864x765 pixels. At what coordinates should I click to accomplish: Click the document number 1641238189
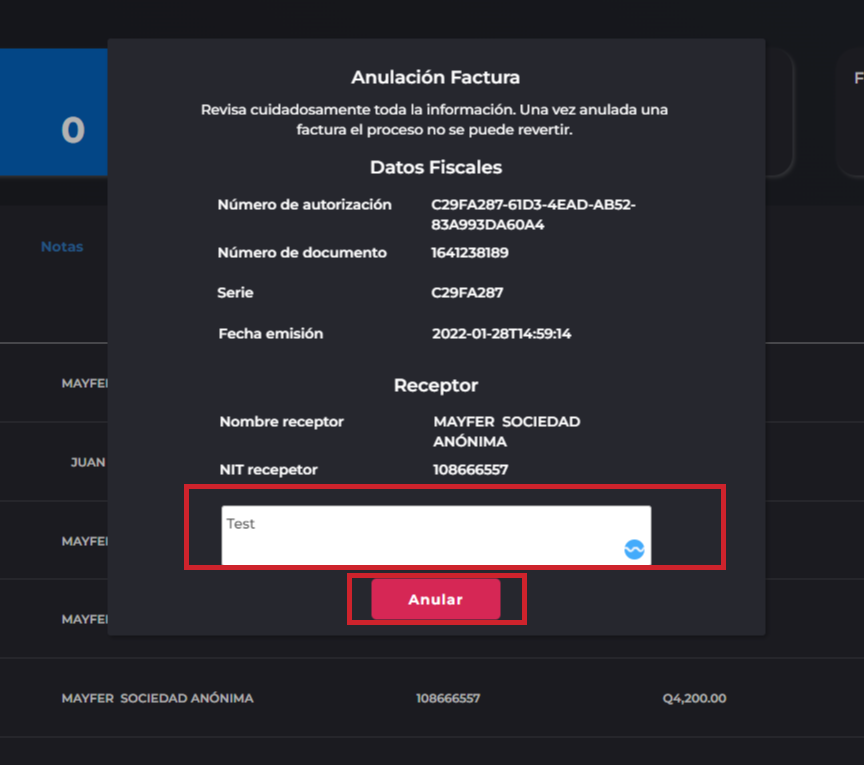(x=469, y=253)
